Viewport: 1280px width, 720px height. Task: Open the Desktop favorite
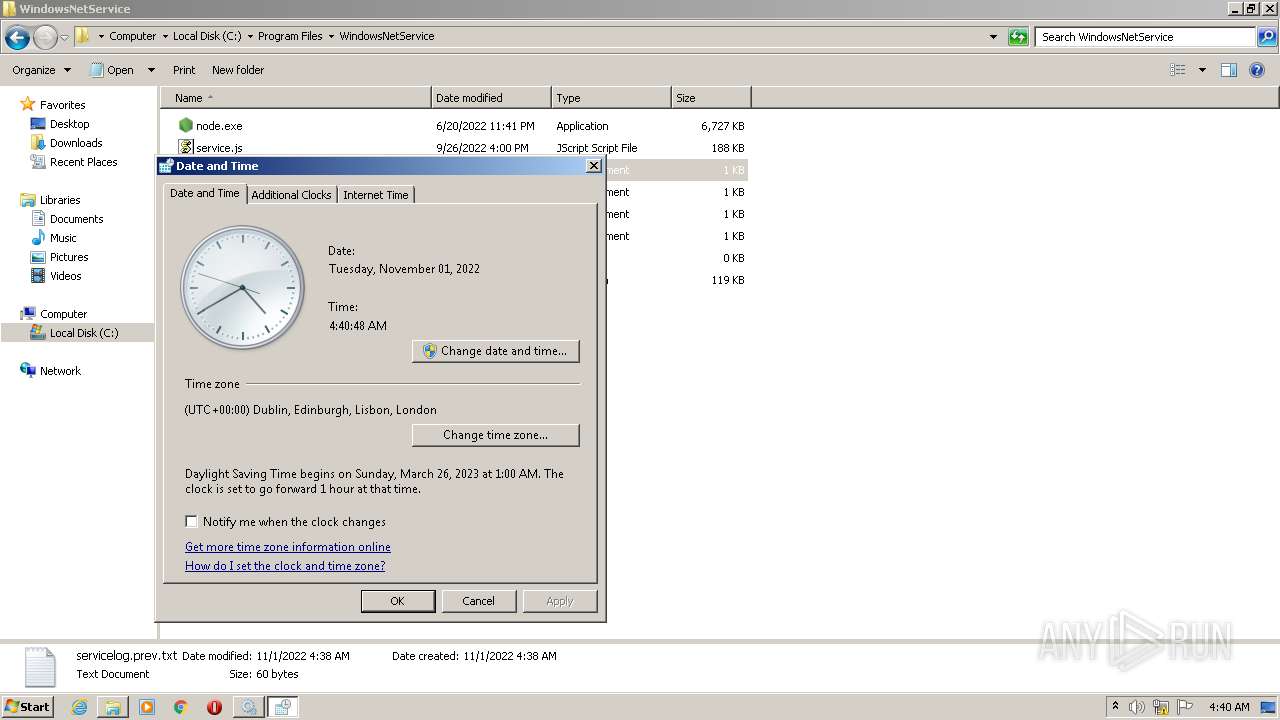click(x=69, y=124)
